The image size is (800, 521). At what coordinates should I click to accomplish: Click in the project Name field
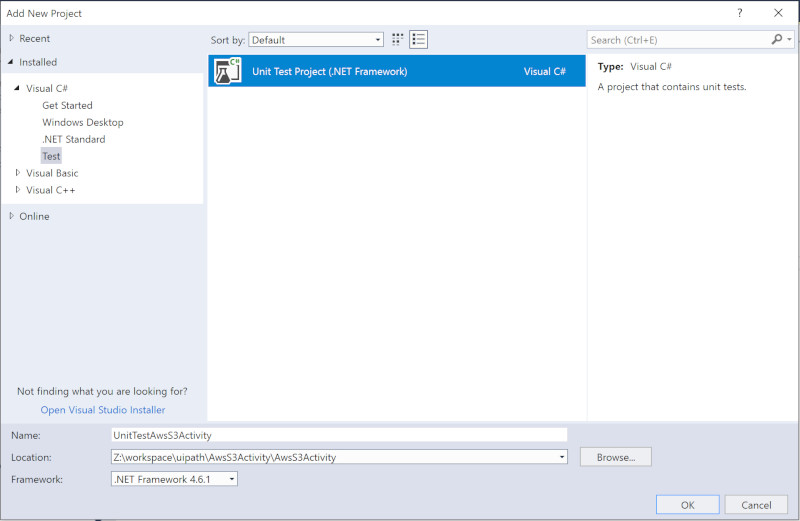point(339,435)
